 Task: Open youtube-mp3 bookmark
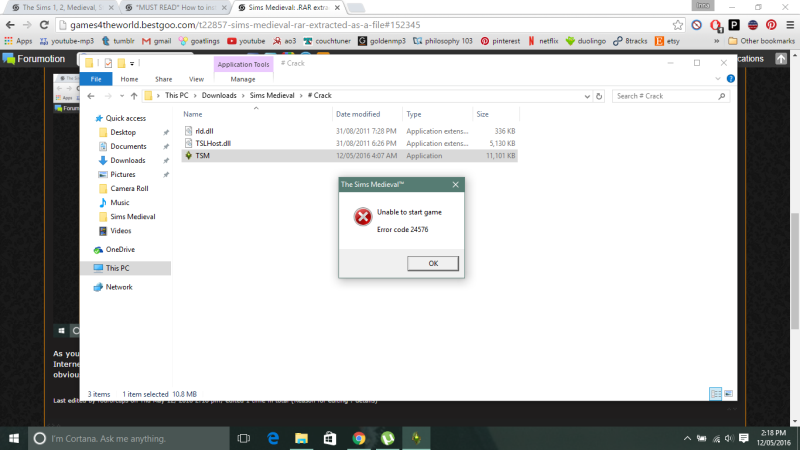tap(67, 41)
